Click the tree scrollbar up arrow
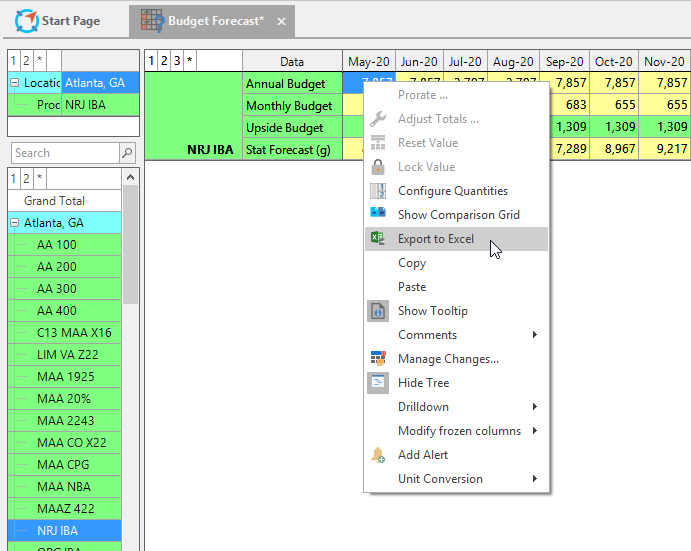 tap(130, 177)
